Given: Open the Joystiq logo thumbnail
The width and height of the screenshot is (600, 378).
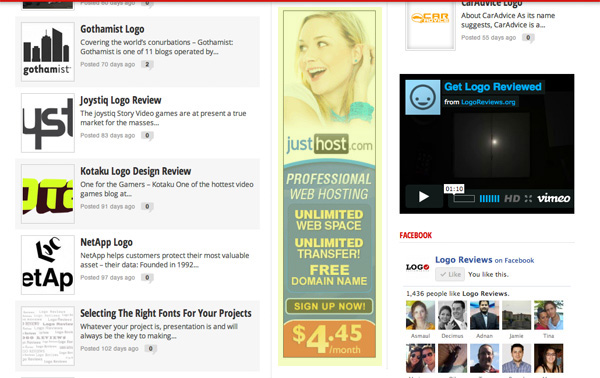Looking at the screenshot, I should (x=48, y=123).
